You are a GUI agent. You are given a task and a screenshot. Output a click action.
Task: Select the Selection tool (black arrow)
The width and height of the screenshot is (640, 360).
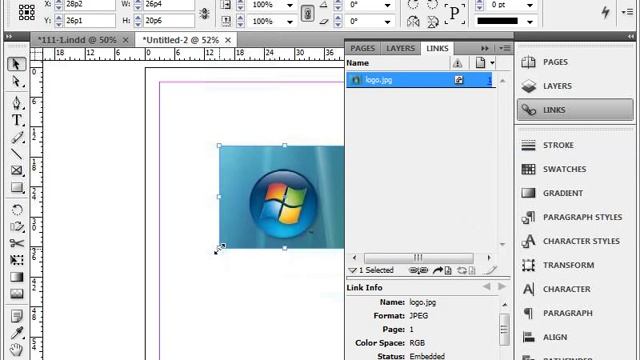pyautogui.click(x=16, y=64)
